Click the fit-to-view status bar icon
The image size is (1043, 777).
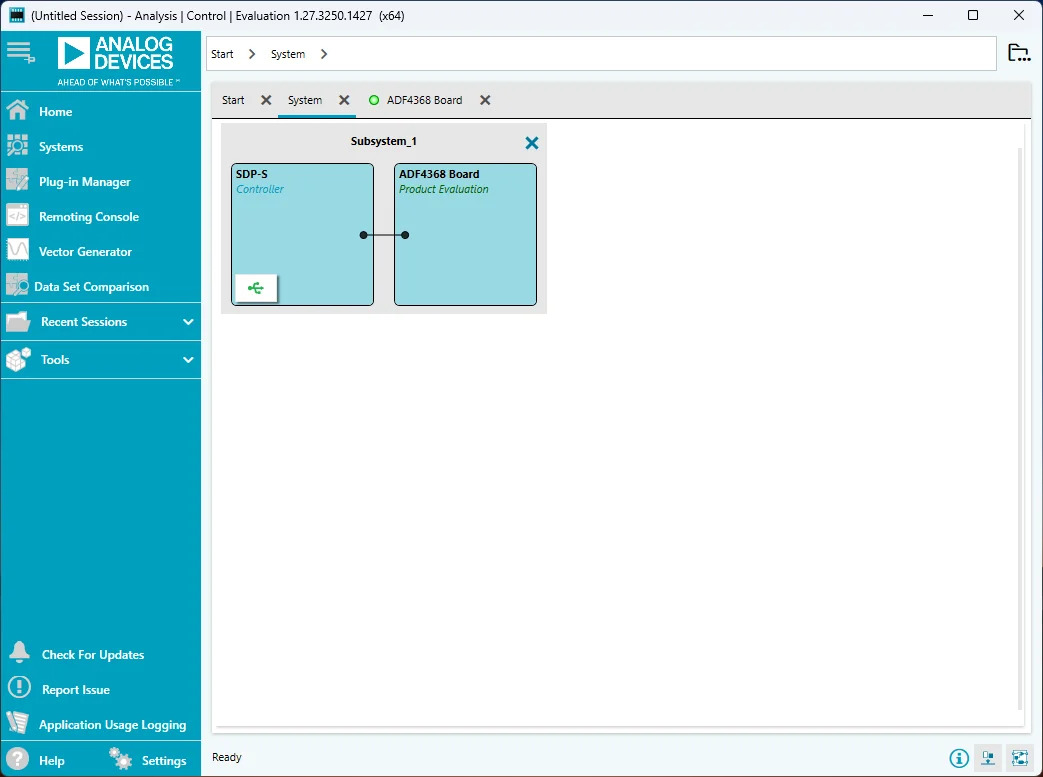[x=1019, y=758]
